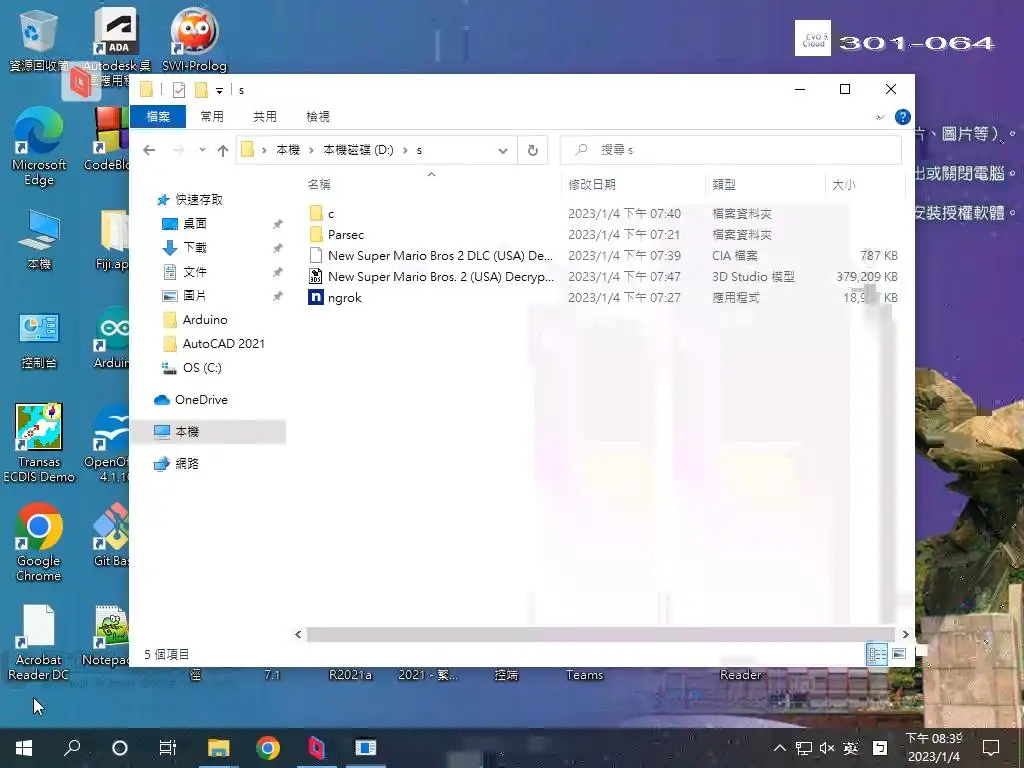Select 桌面 in navigation pane
Viewport: 1024px width, 768px height.
(195, 224)
